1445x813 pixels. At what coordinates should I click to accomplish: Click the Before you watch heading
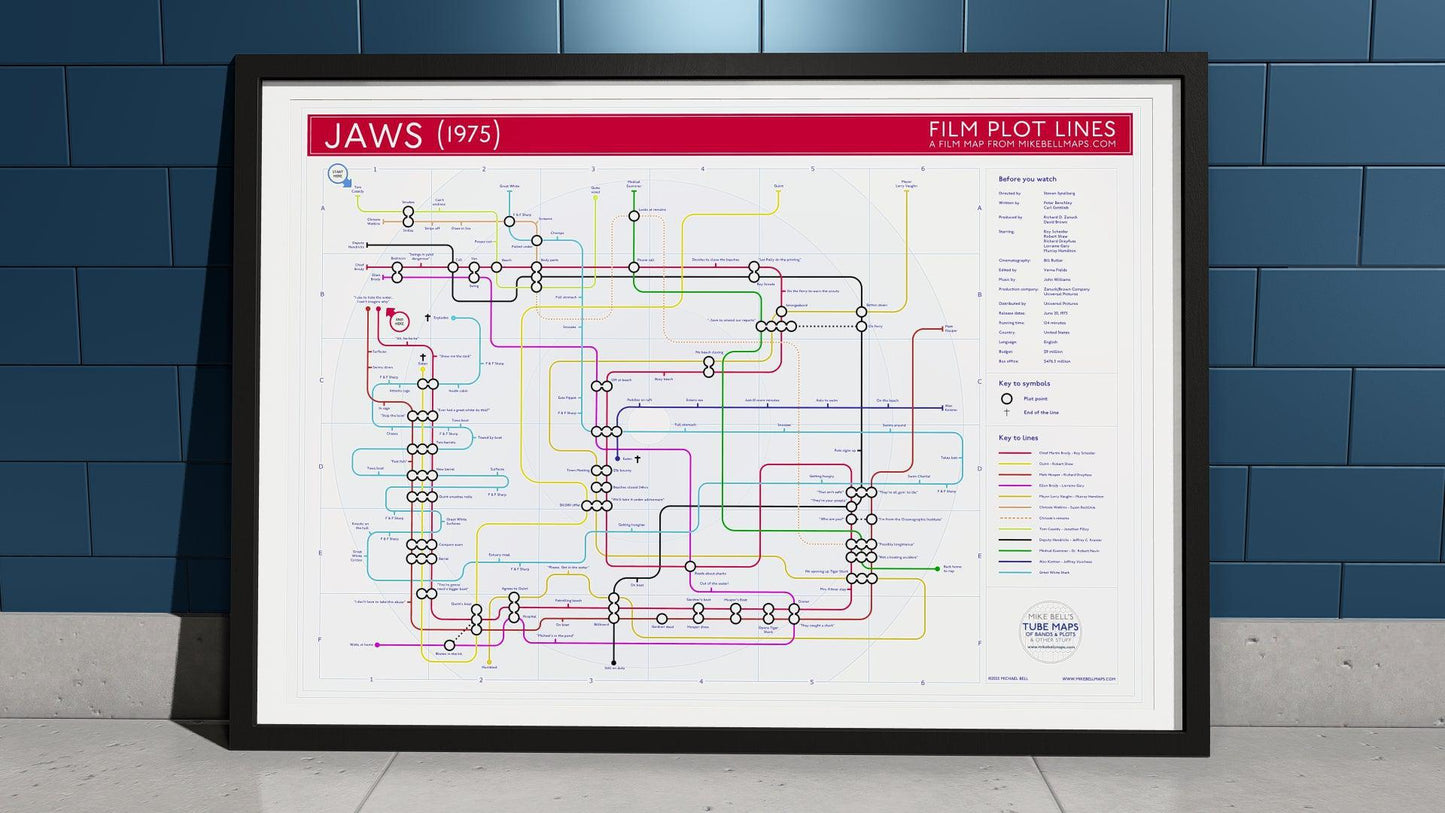(1027, 179)
